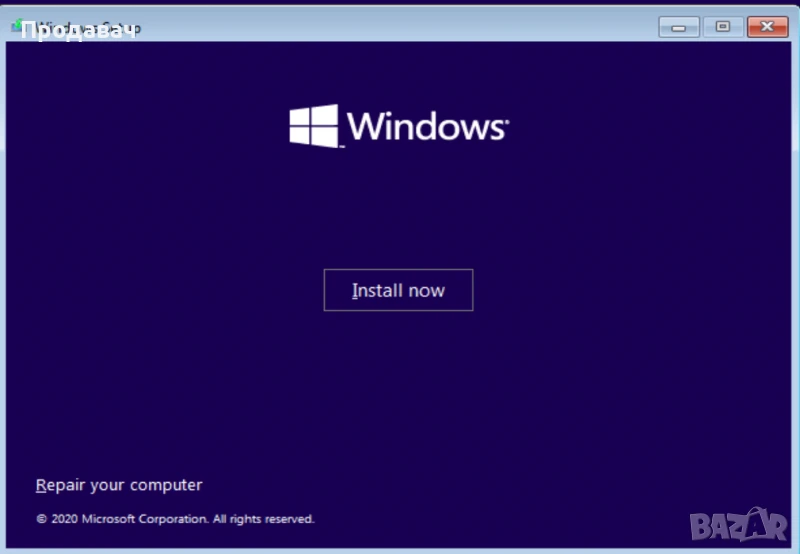Click blank area below the Install now button
This screenshot has height=554, width=800.
(x=398, y=390)
